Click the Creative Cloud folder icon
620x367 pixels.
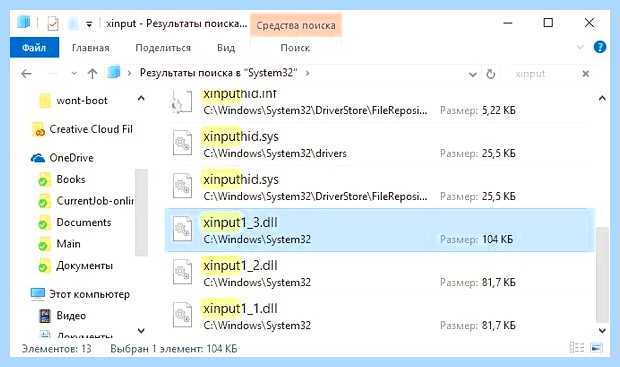(x=38, y=130)
